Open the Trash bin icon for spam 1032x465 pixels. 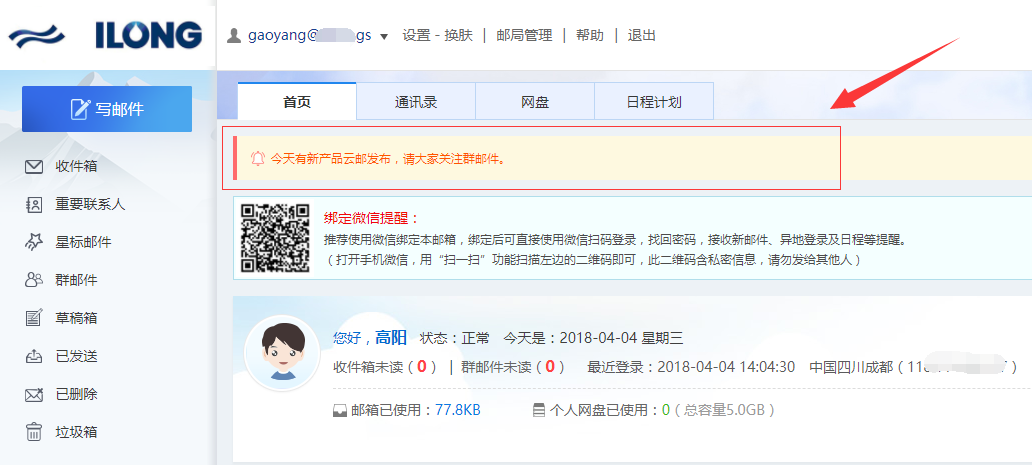pyautogui.click(x=34, y=432)
